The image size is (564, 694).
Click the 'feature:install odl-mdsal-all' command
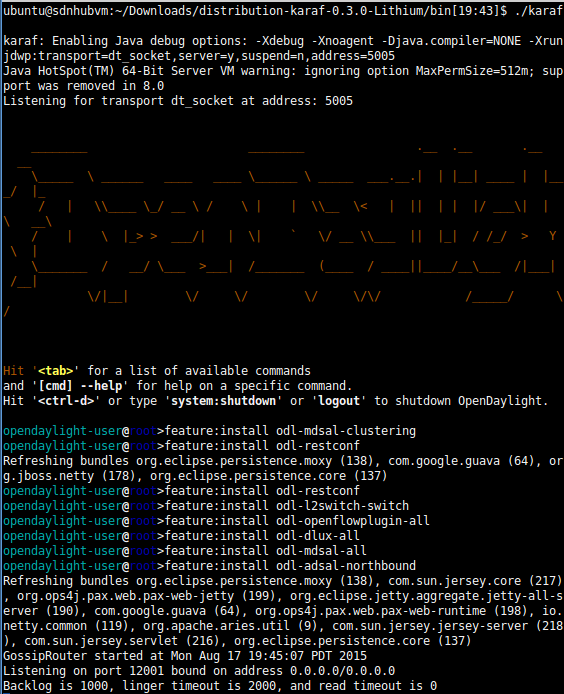point(266,551)
